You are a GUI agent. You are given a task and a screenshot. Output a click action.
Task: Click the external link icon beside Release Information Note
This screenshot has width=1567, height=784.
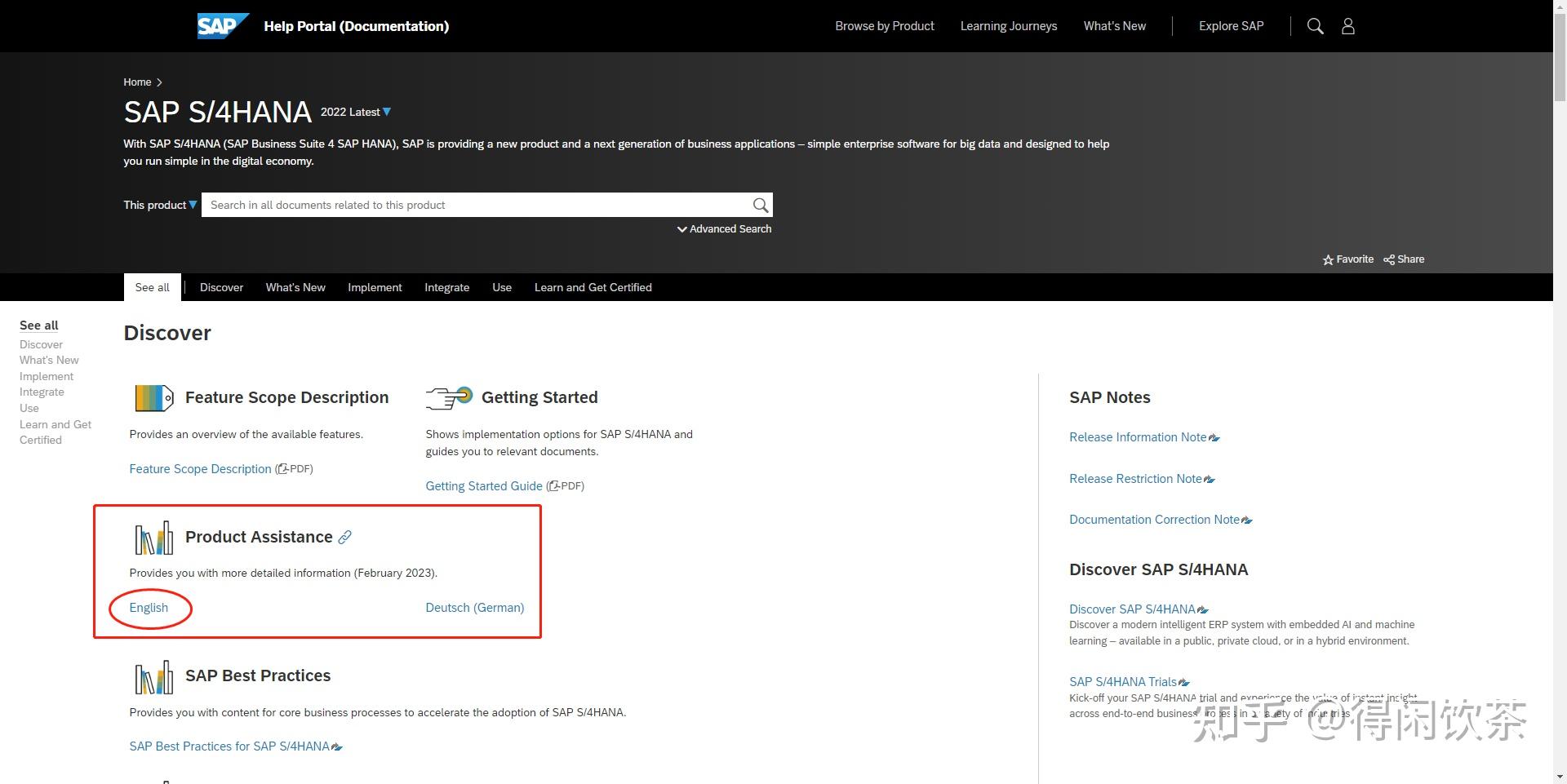(1214, 437)
